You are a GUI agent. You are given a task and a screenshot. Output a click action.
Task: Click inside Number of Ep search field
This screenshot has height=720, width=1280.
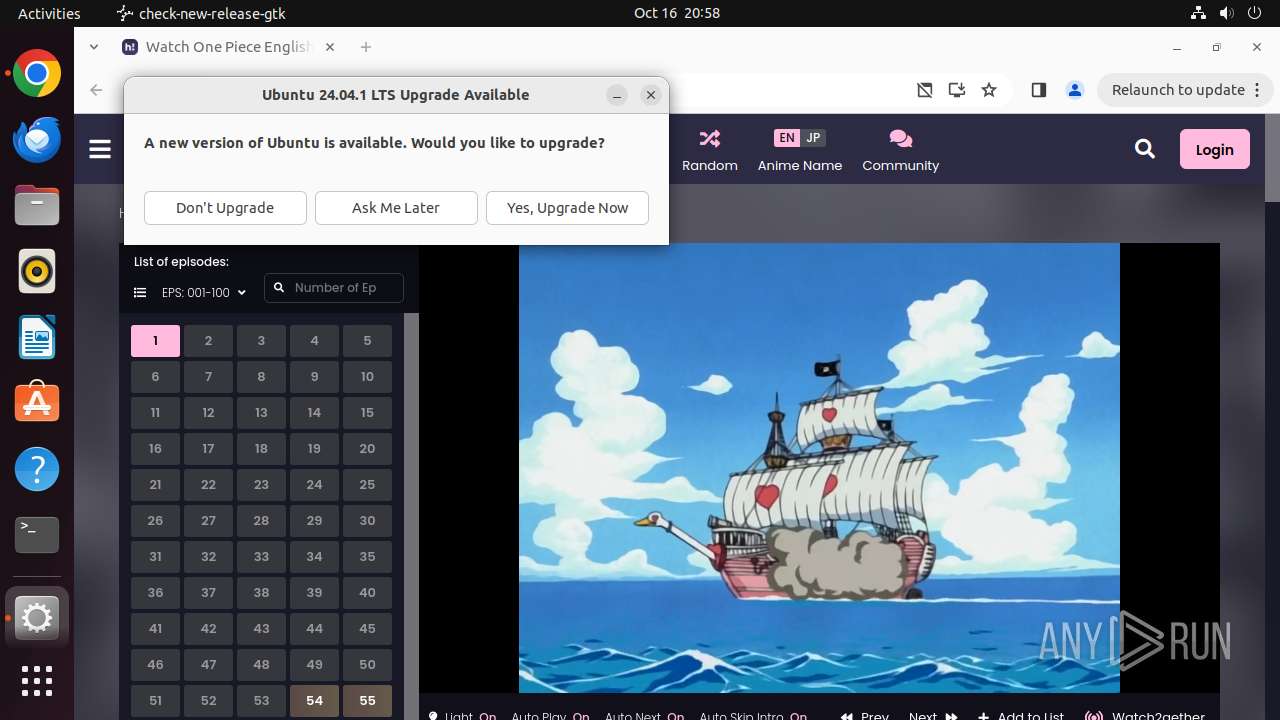pyautogui.click(x=334, y=288)
